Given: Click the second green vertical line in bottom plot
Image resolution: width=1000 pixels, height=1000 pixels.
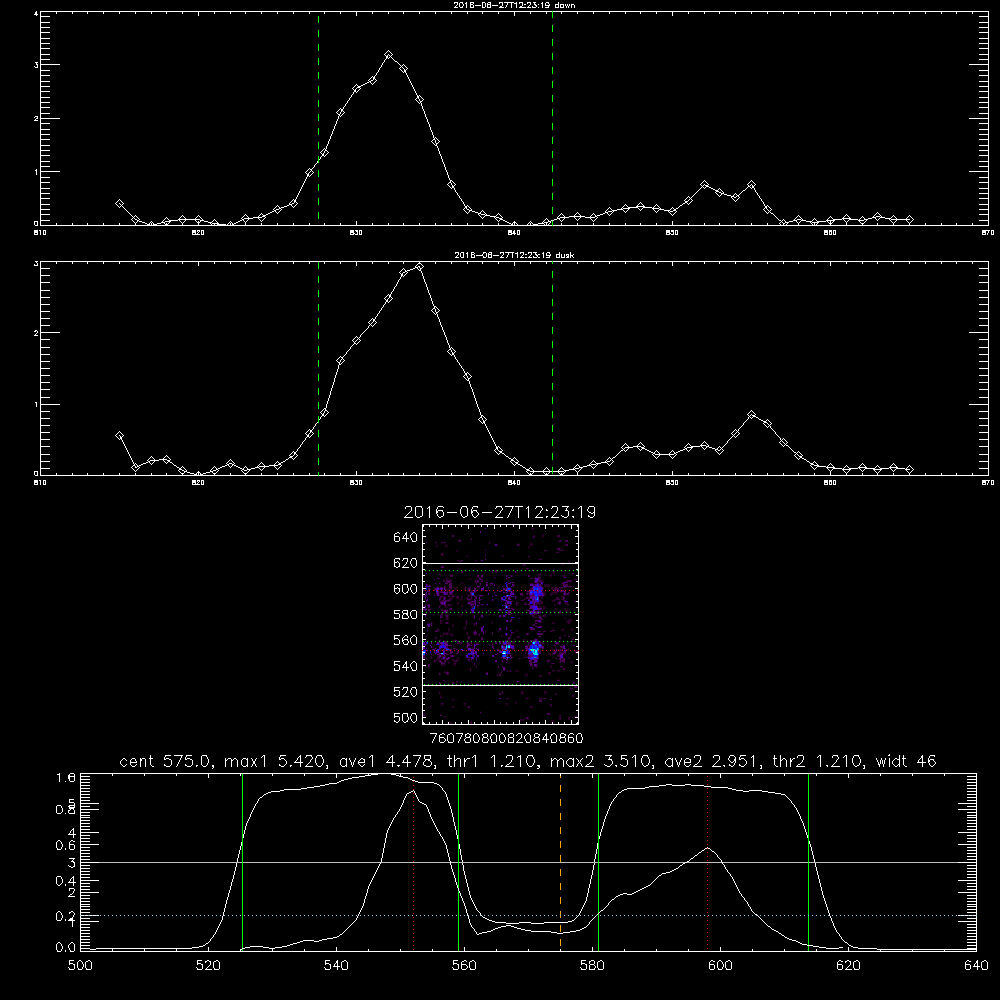Looking at the screenshot, I should point(459,862).
